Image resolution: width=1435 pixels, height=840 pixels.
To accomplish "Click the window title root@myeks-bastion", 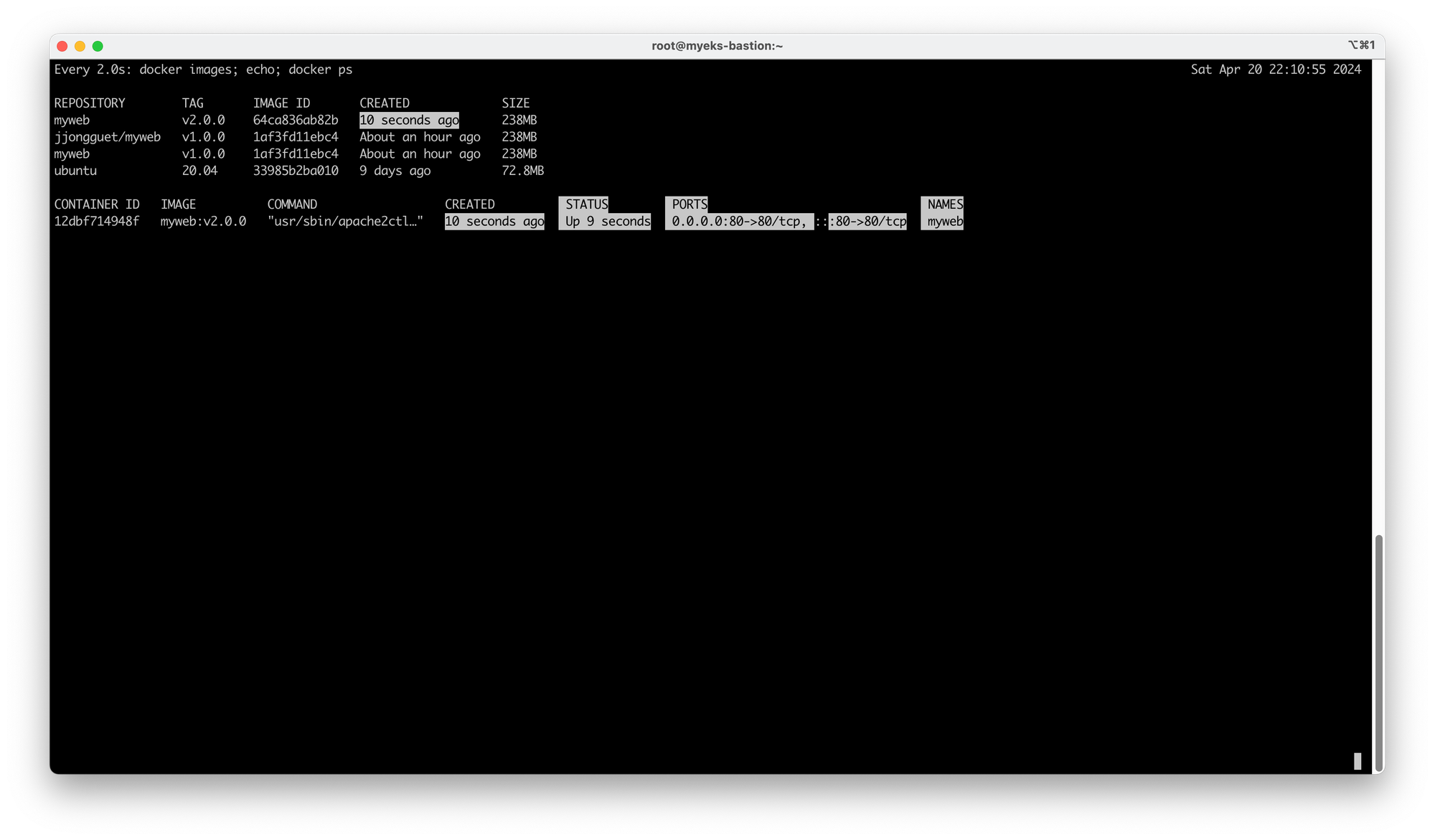I will pyautogui.click(x=717, y=46).
